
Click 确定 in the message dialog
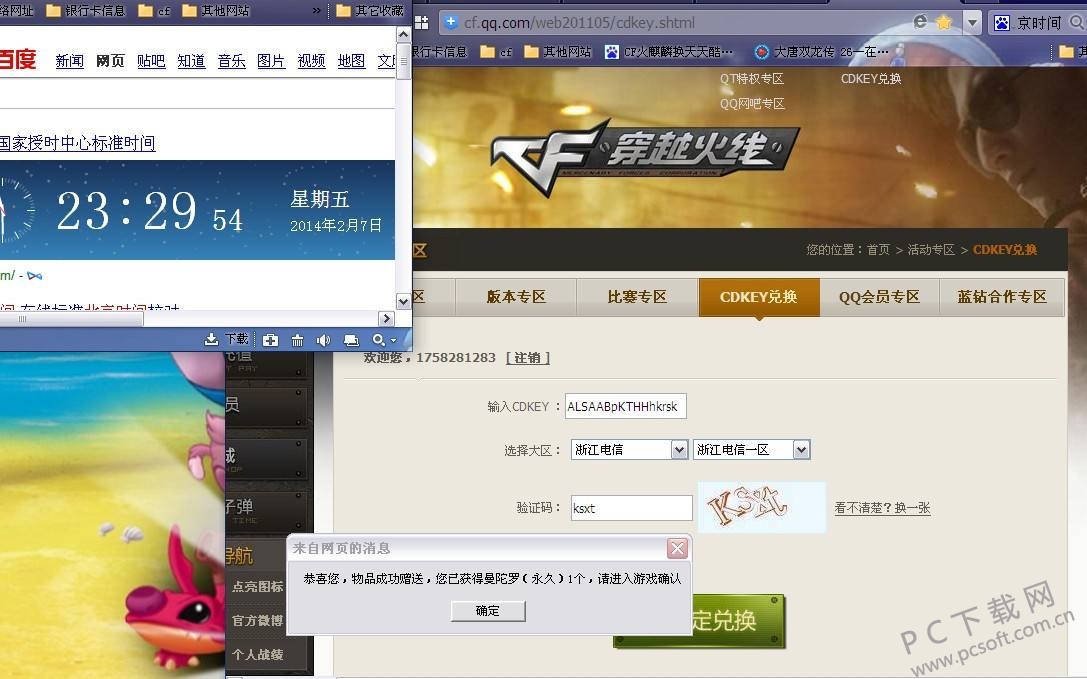(488, 611)
